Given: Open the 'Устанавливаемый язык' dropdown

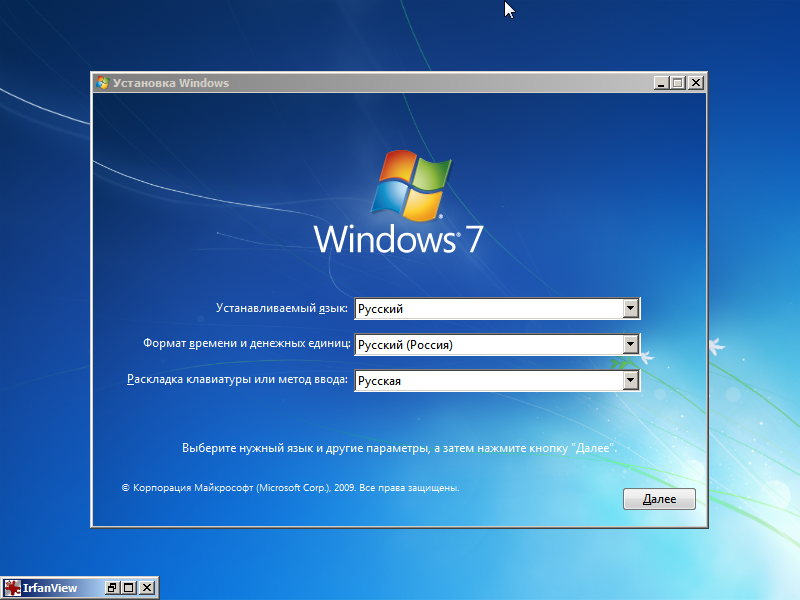Looking at the screenshot, I should click(631, 308).
